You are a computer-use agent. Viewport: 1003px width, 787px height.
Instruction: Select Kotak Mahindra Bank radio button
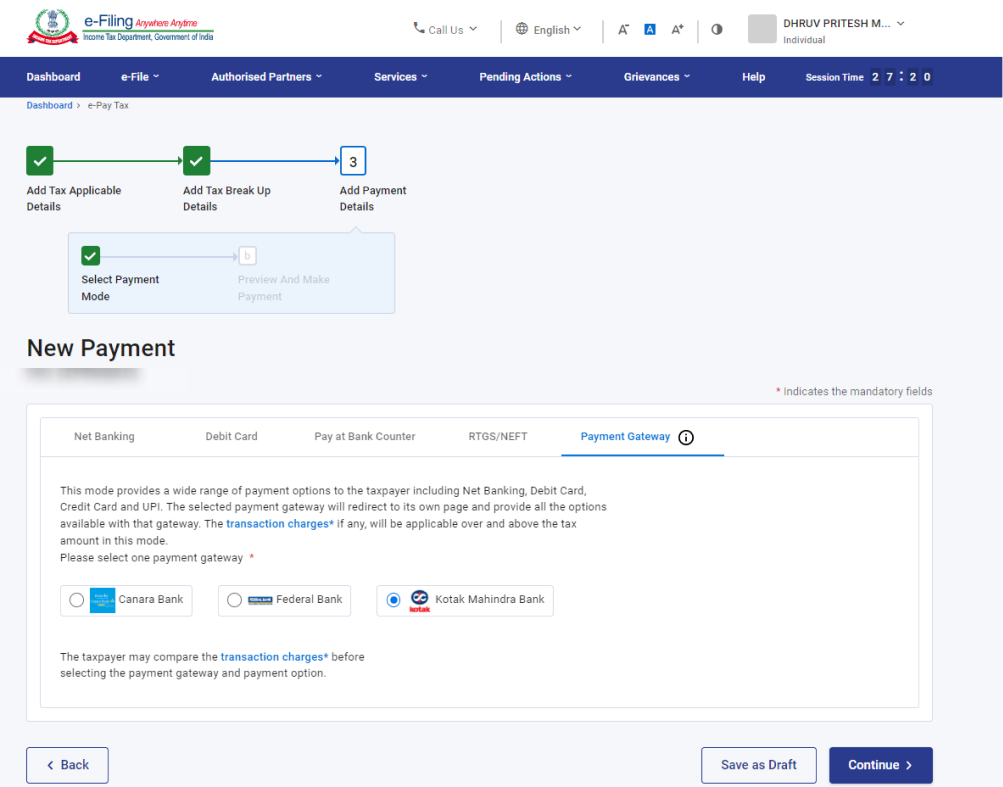tap(393, 600)
